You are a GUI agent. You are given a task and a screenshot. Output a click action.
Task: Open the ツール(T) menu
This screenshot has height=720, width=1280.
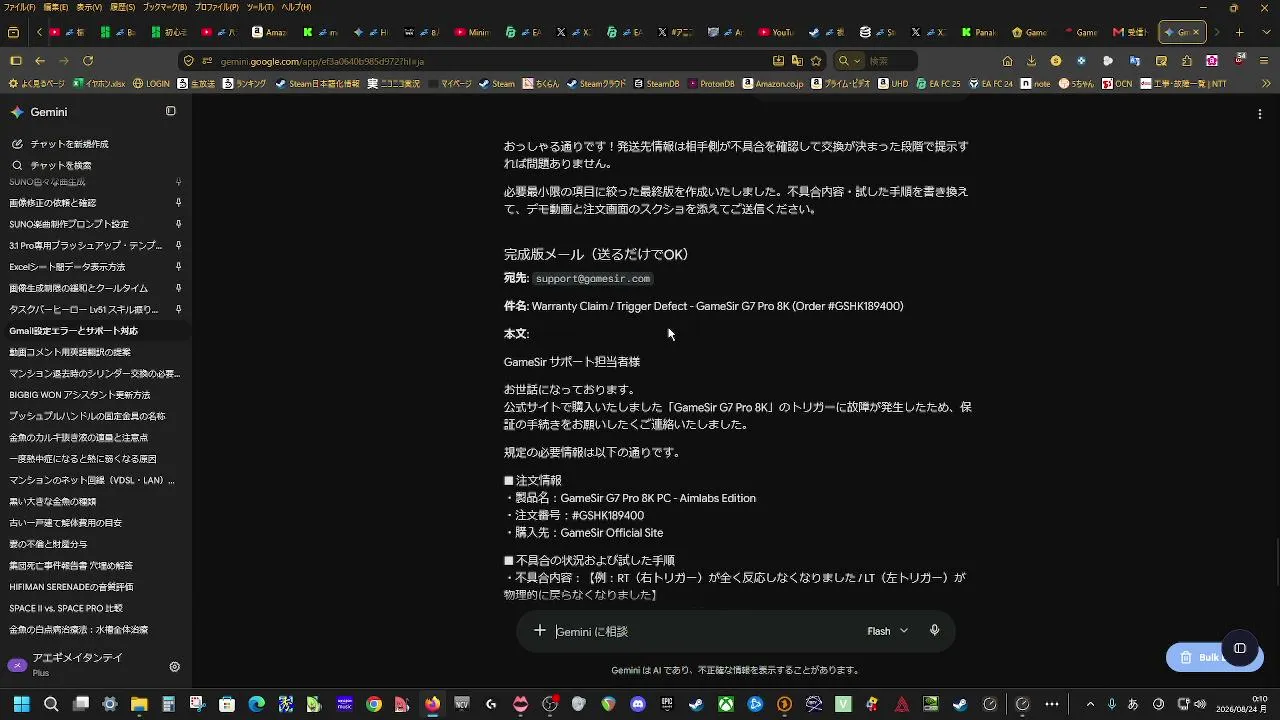[x=260, y=7]
